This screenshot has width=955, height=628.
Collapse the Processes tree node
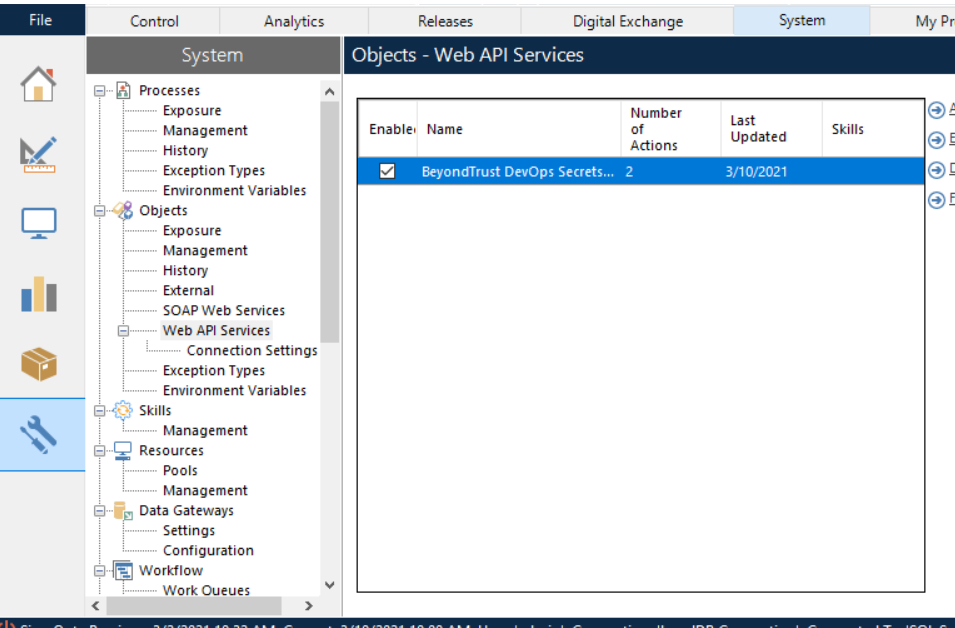(x=99, y=91)
